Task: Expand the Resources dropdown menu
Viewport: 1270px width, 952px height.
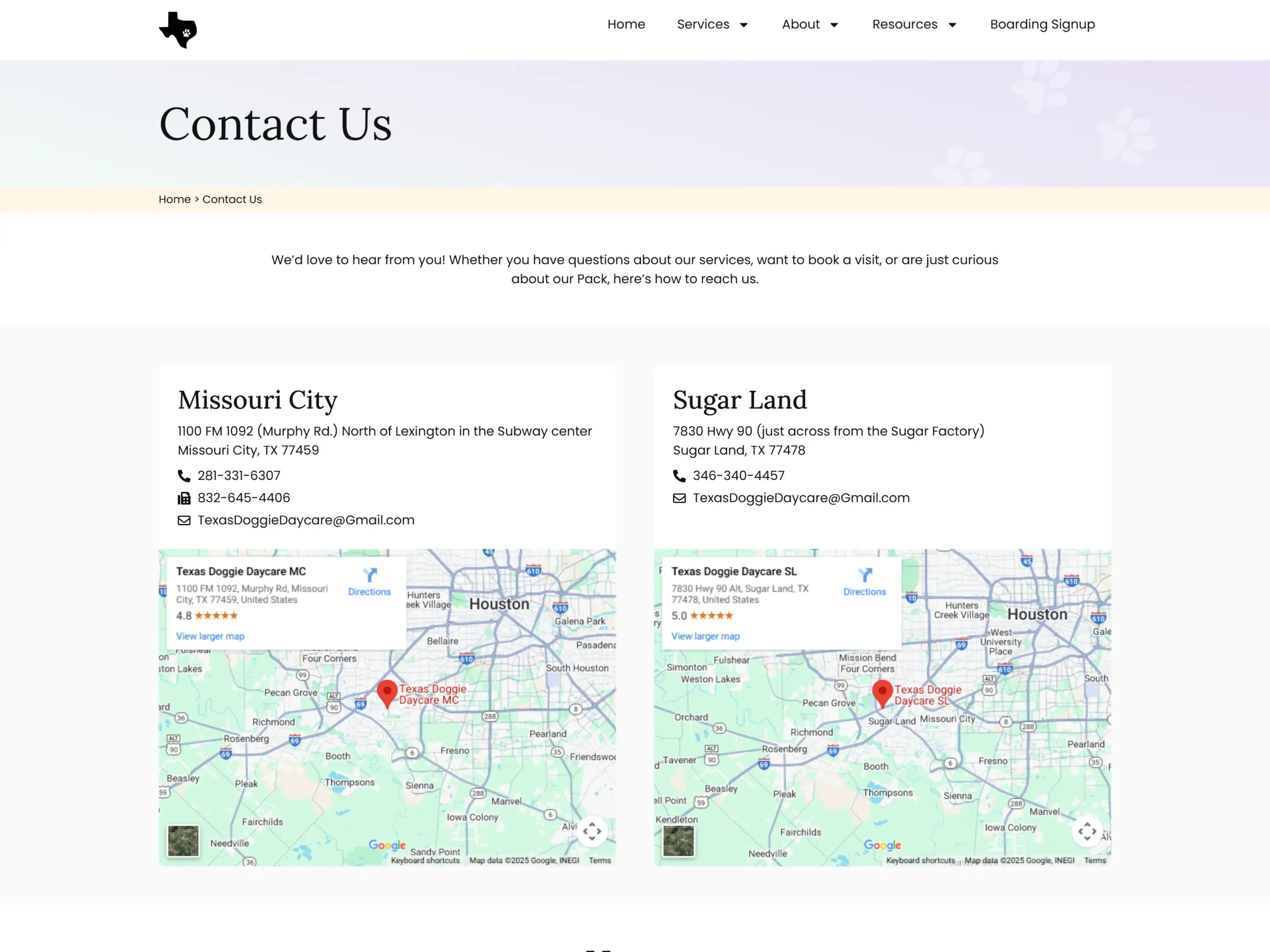Action: pyautogui.click(x=914, y=24)
